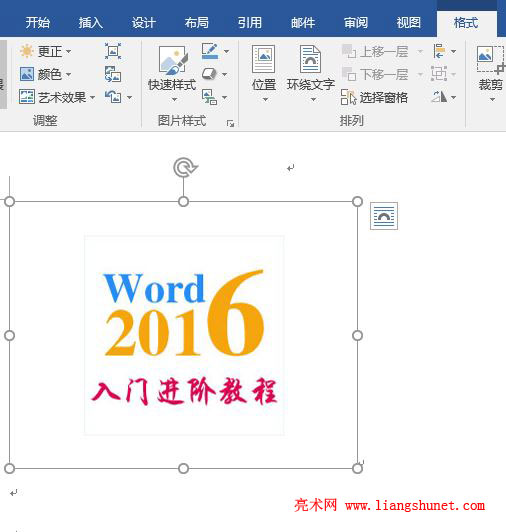This screenshot has width=506, height=532.
Task: Expand the align objects dropdown arrow
Action: (453, 51)
